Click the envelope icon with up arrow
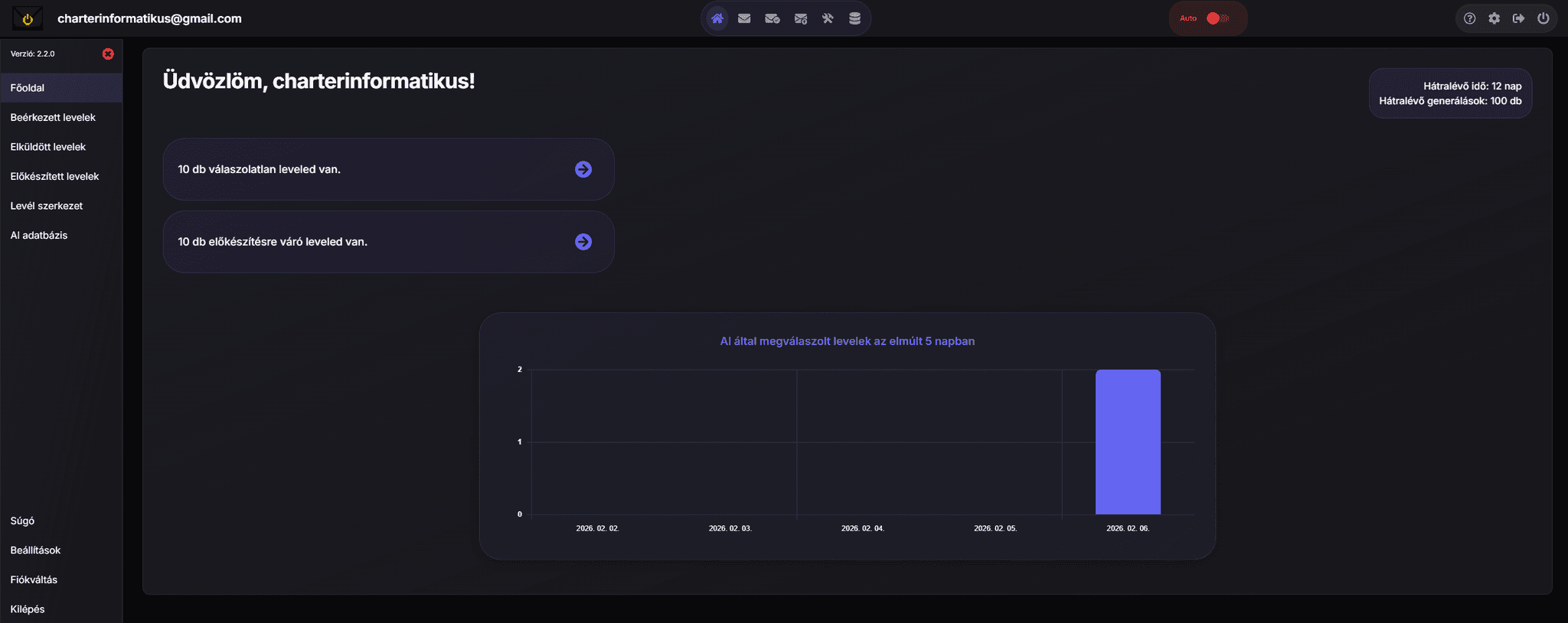The height and width of the screenshot is (623, 1568). coord(800,18)
